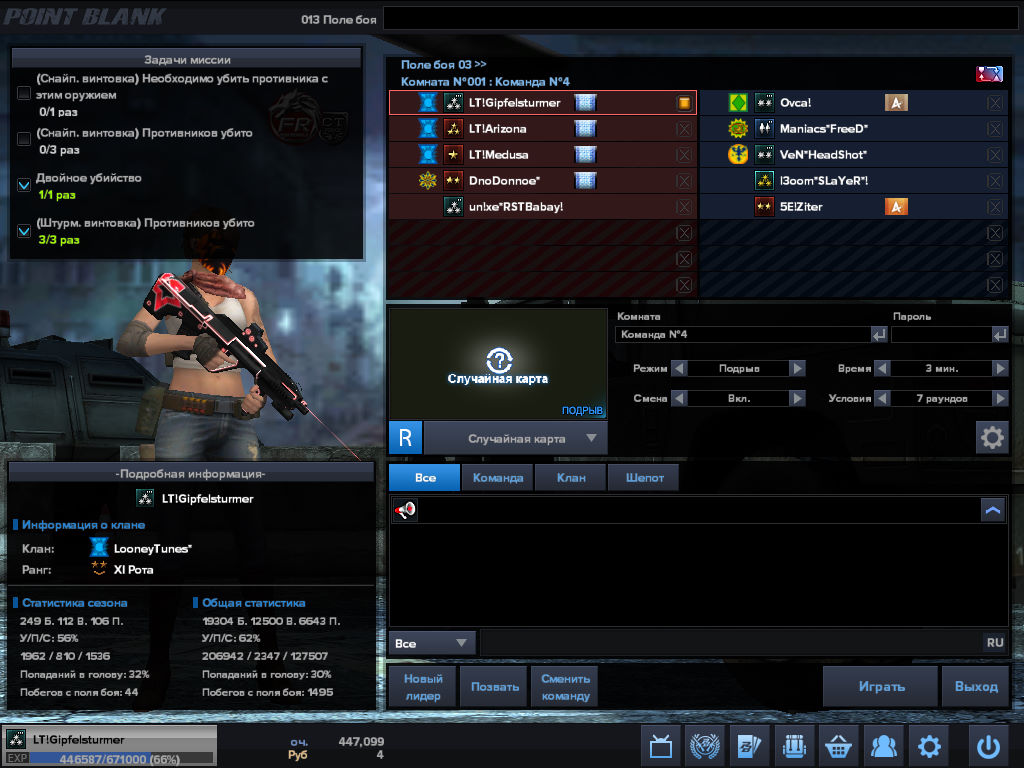The image size is (1024, 768).
Task: Toggle the X slot box on LT!Arizona row
Action: tap(684, 129)
